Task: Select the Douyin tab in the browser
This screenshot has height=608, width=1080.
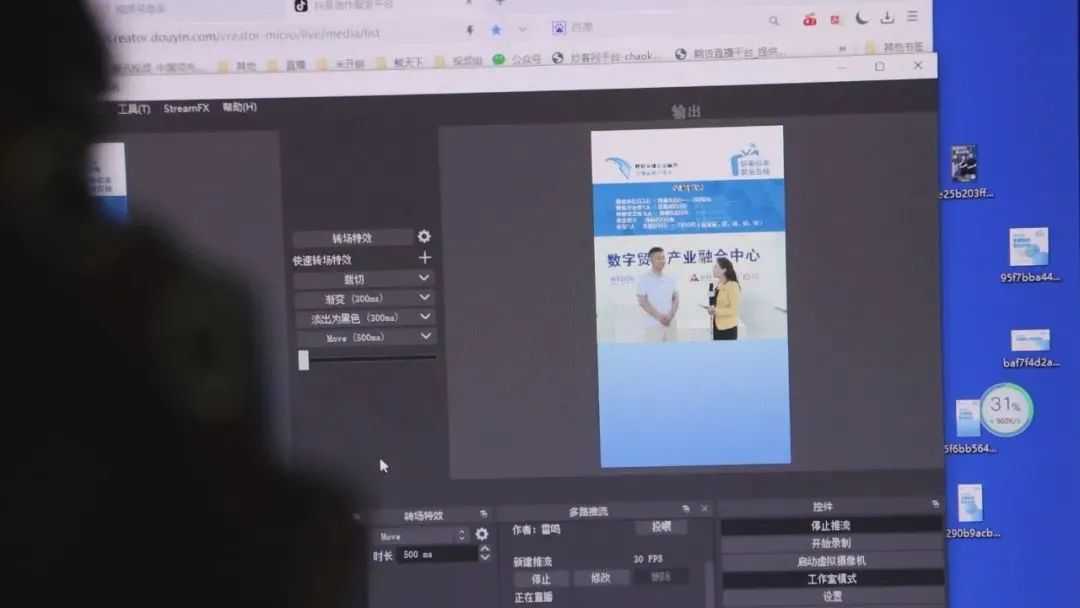Action: tap(346, 6)
